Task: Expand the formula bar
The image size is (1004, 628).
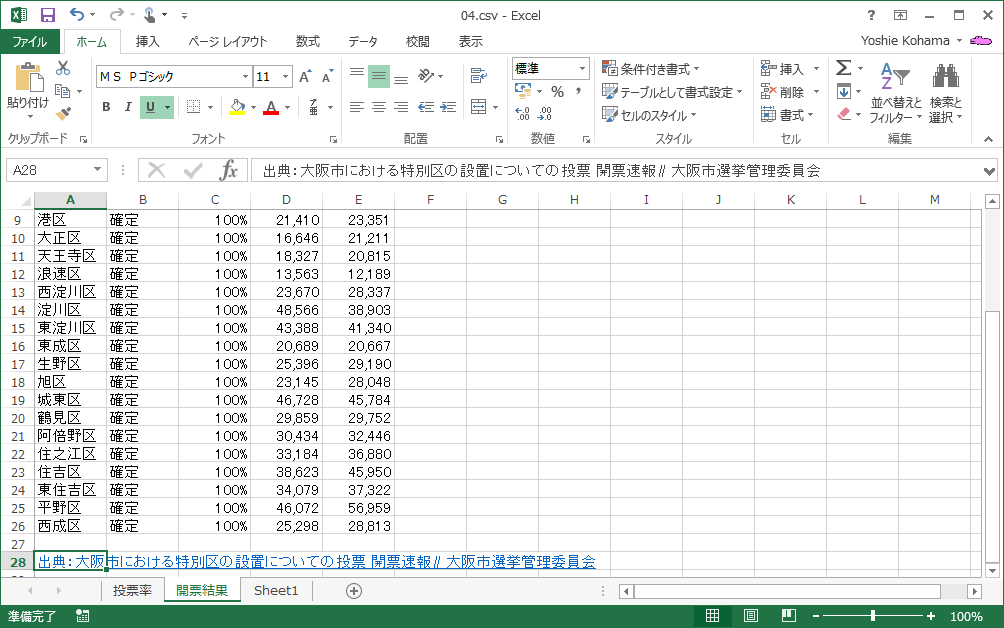Action: [x=989, y=171]
